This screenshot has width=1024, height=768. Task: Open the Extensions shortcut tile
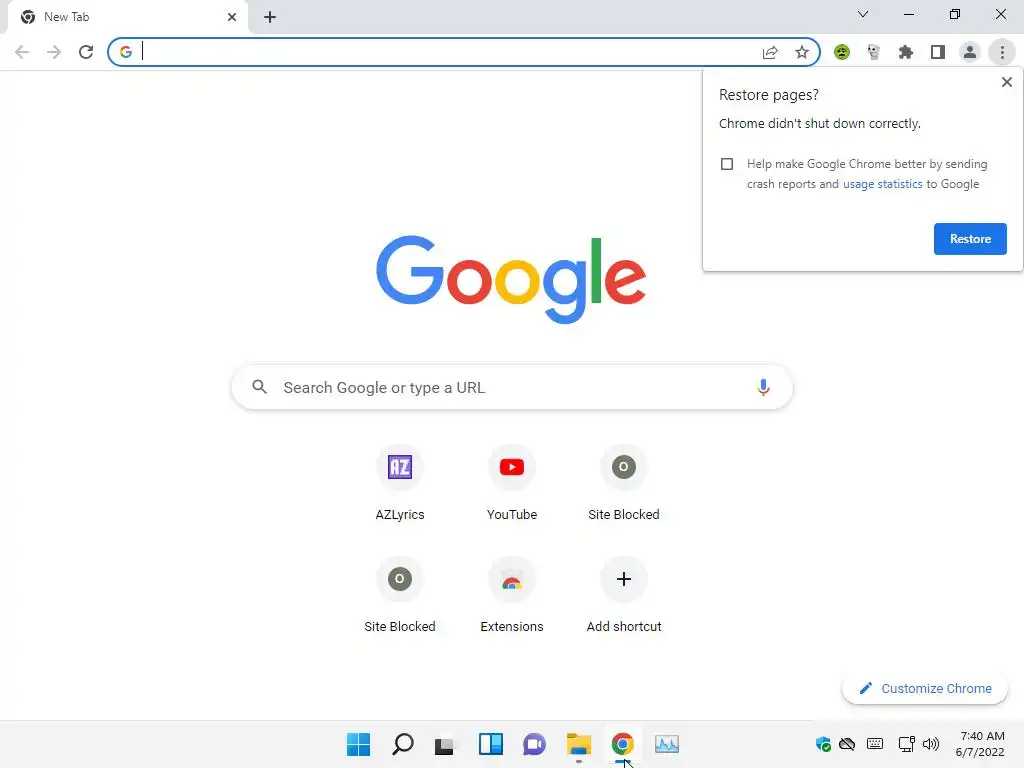click(x=512, y=594)
